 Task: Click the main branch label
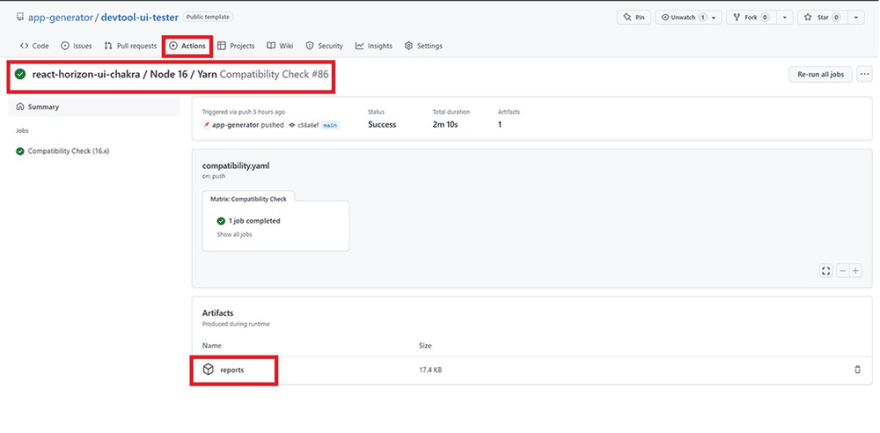[331, 125]
